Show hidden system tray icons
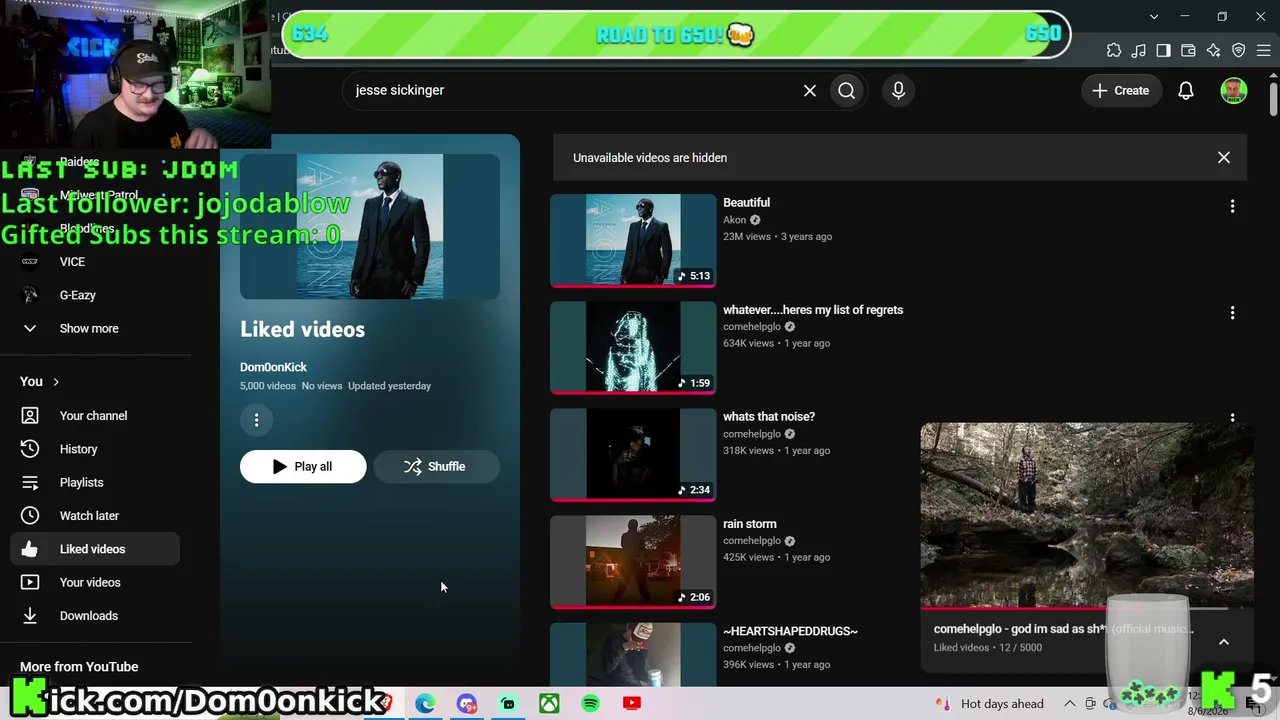The height and width of the screenshot is (720, 1280). pos(1069,704)
